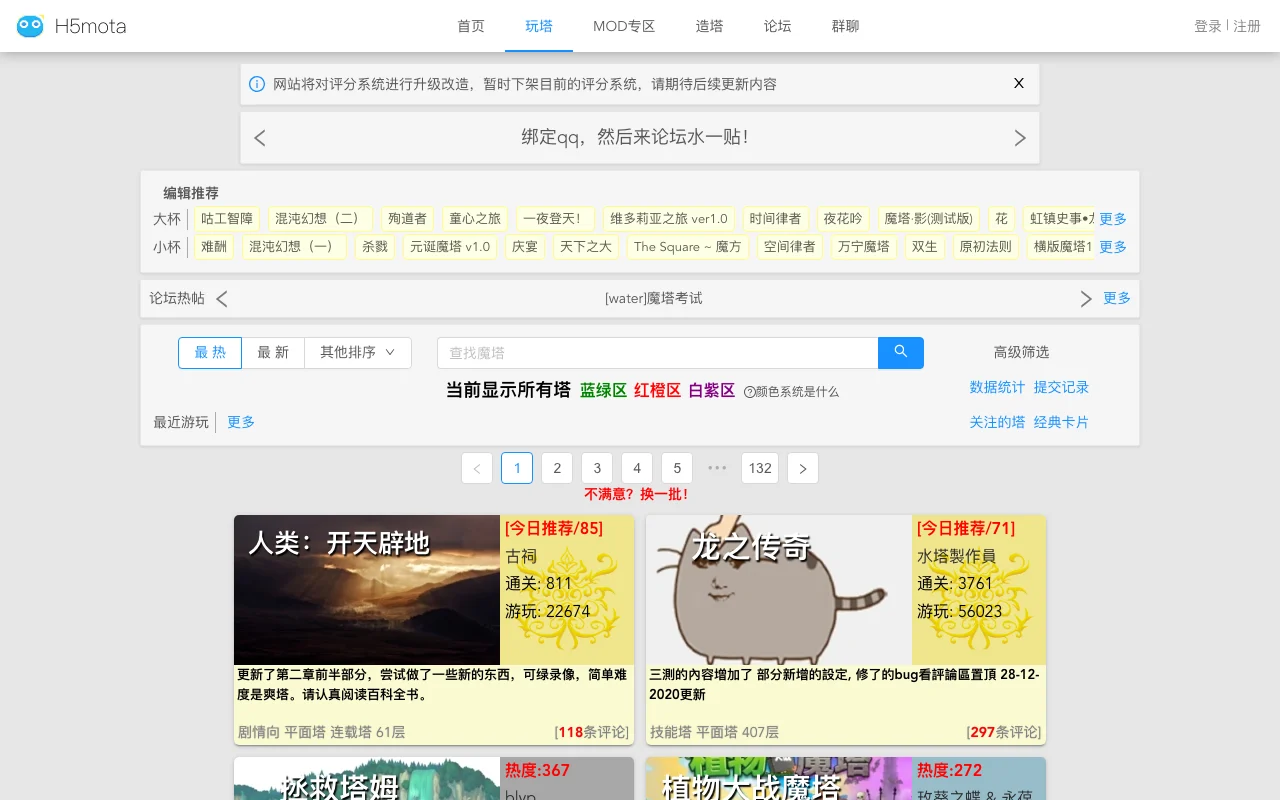The height and width of the screenshot is (800, 1280).
Task: Open the 时间律者 tag
Action: click(775, 218)
